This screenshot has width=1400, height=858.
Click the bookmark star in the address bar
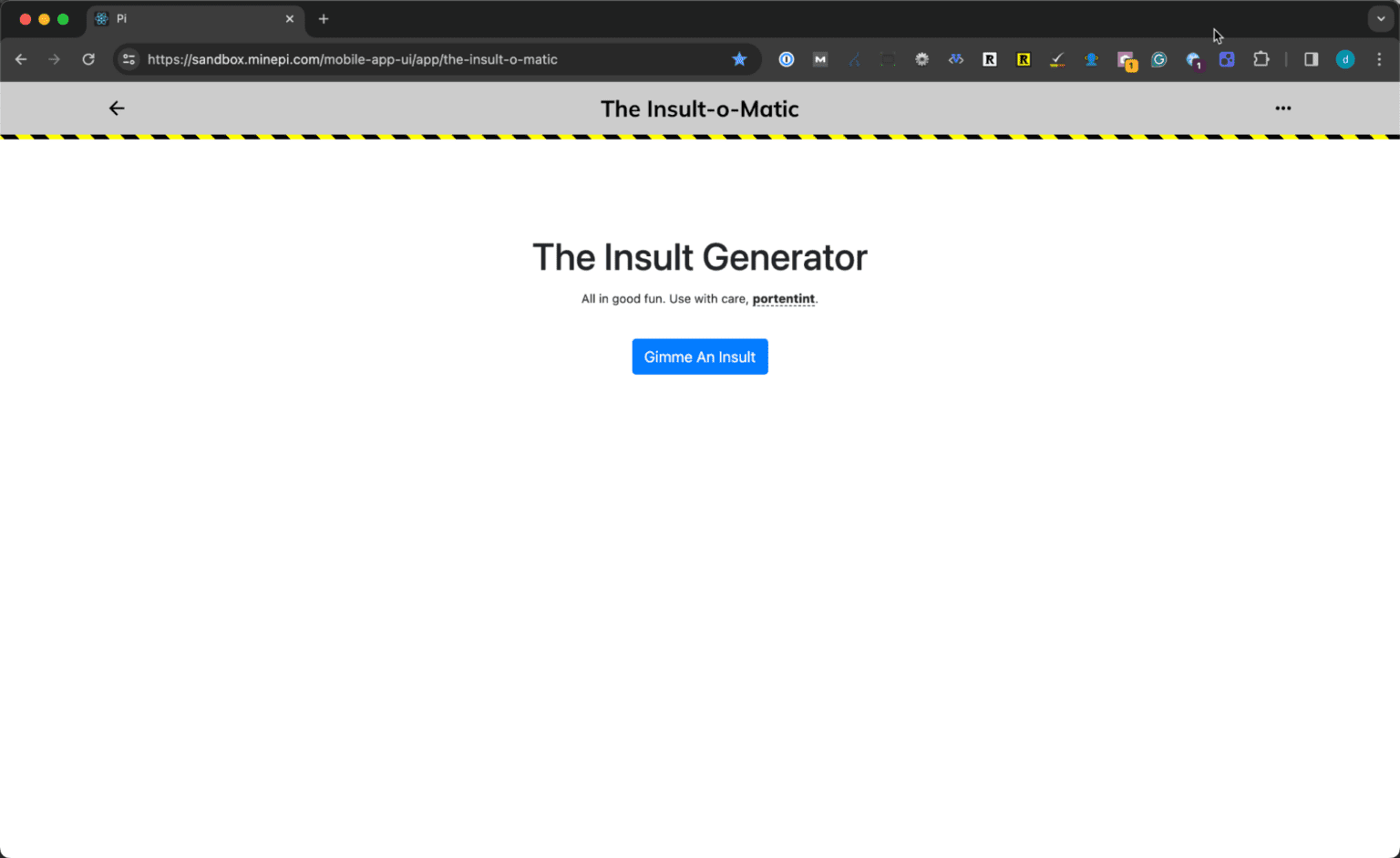click(x=739, y=59)
